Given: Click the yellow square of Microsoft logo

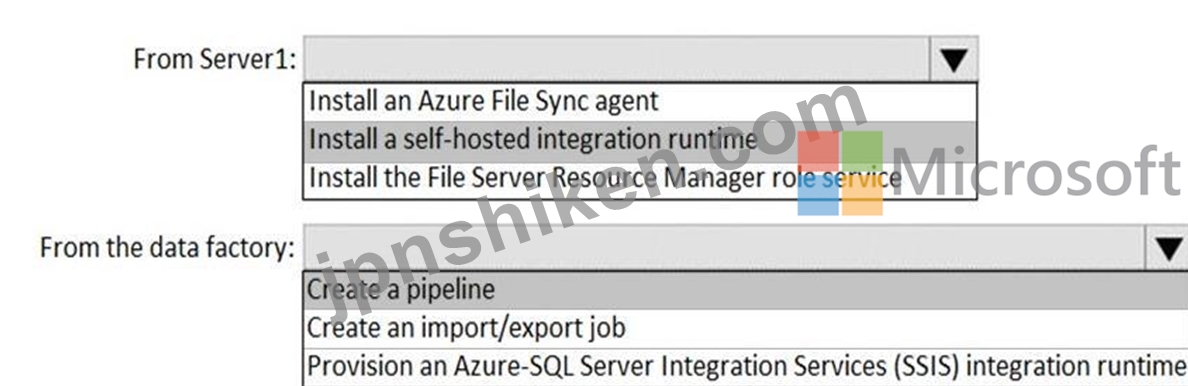Looking at the screenshot, I should point(862,196).
